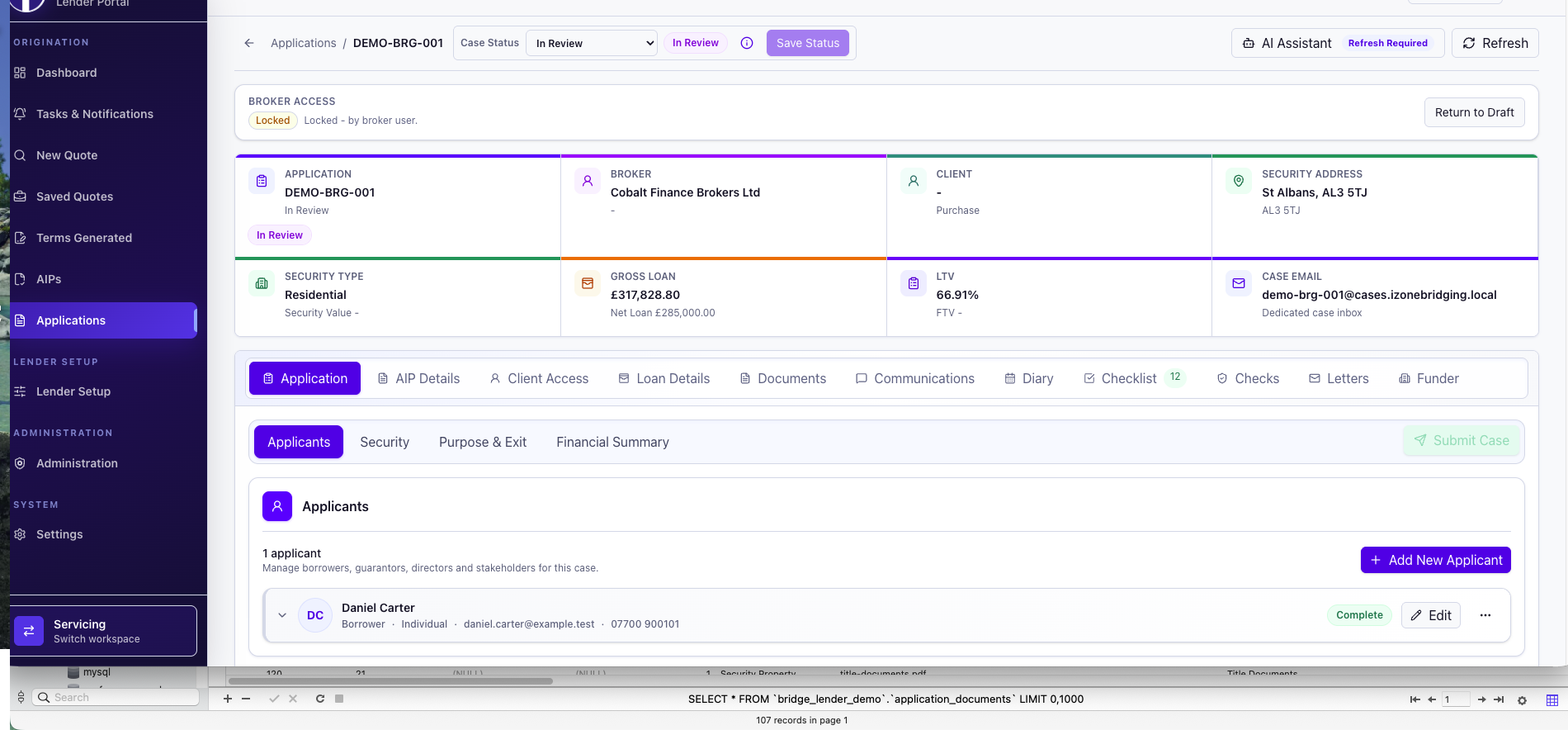Open database settings gear icon in bottom bar

1522,699
